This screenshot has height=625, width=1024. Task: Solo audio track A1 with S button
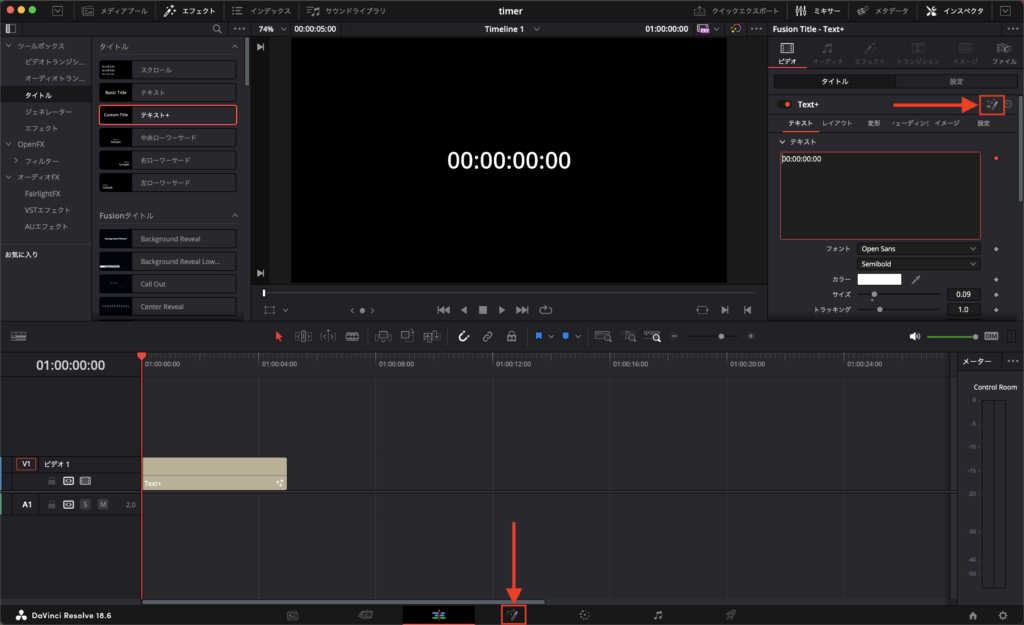pos(86,505)
